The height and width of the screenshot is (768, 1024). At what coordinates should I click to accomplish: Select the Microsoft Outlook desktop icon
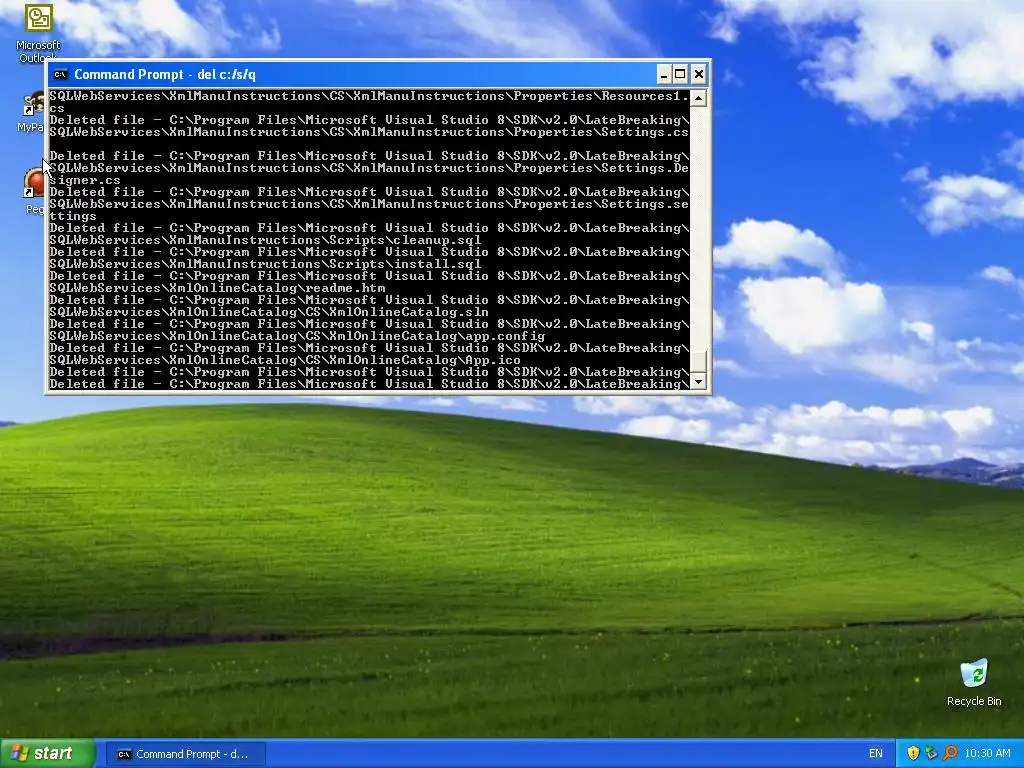click(38, 33)
